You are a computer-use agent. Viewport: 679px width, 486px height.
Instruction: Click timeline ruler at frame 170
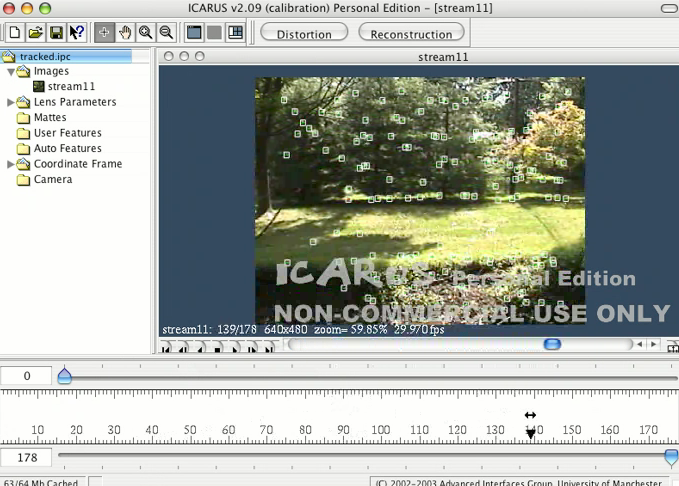click(648, 430)
